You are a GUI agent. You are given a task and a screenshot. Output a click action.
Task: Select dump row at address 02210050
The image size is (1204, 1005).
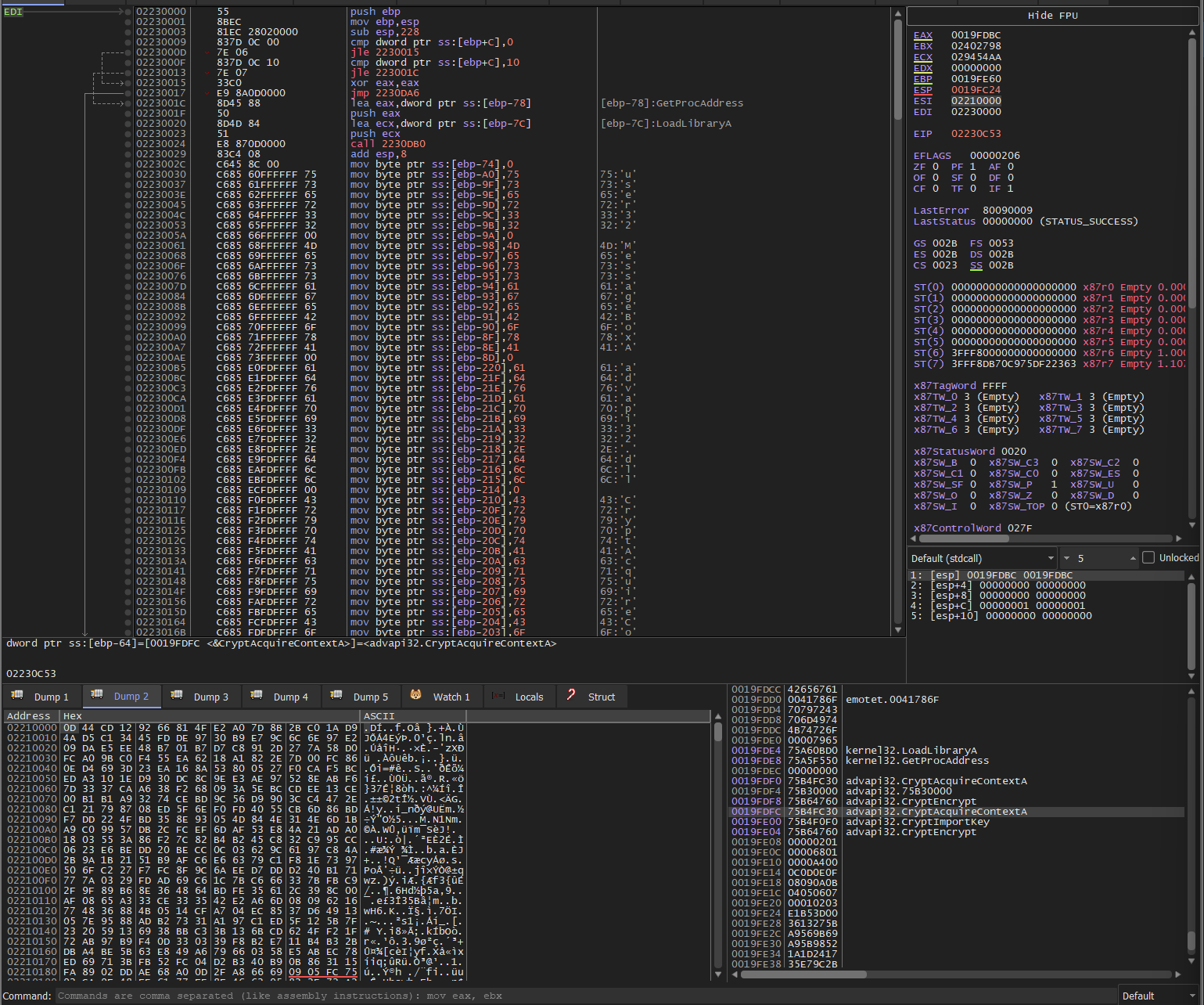[x=235, y=779]
